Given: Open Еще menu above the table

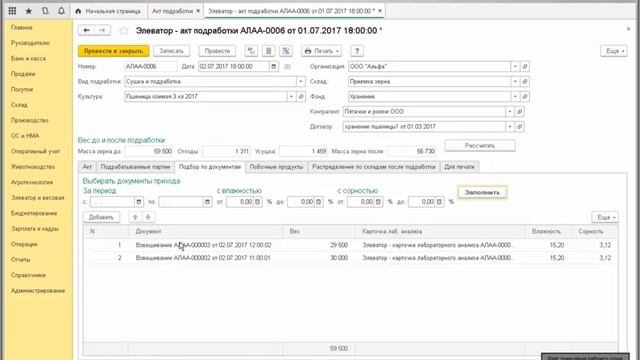Looking at the screenshot, I should (x=605, y=217).
